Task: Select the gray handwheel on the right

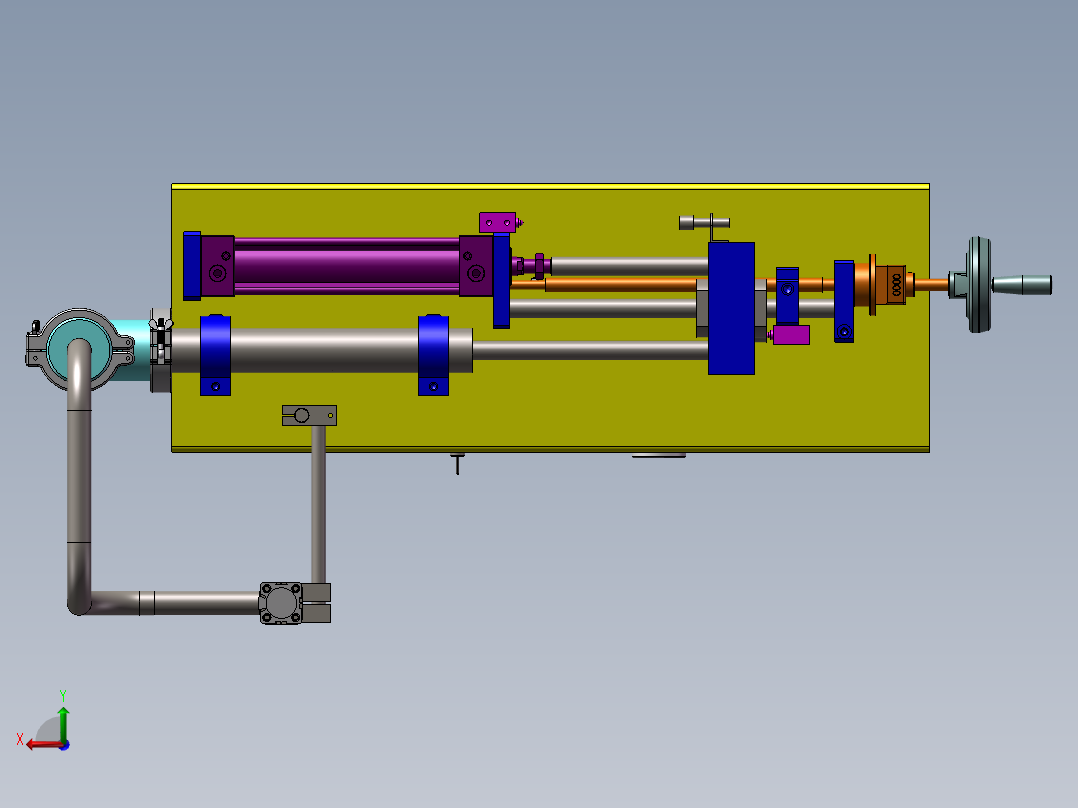Action: (976, 285)
